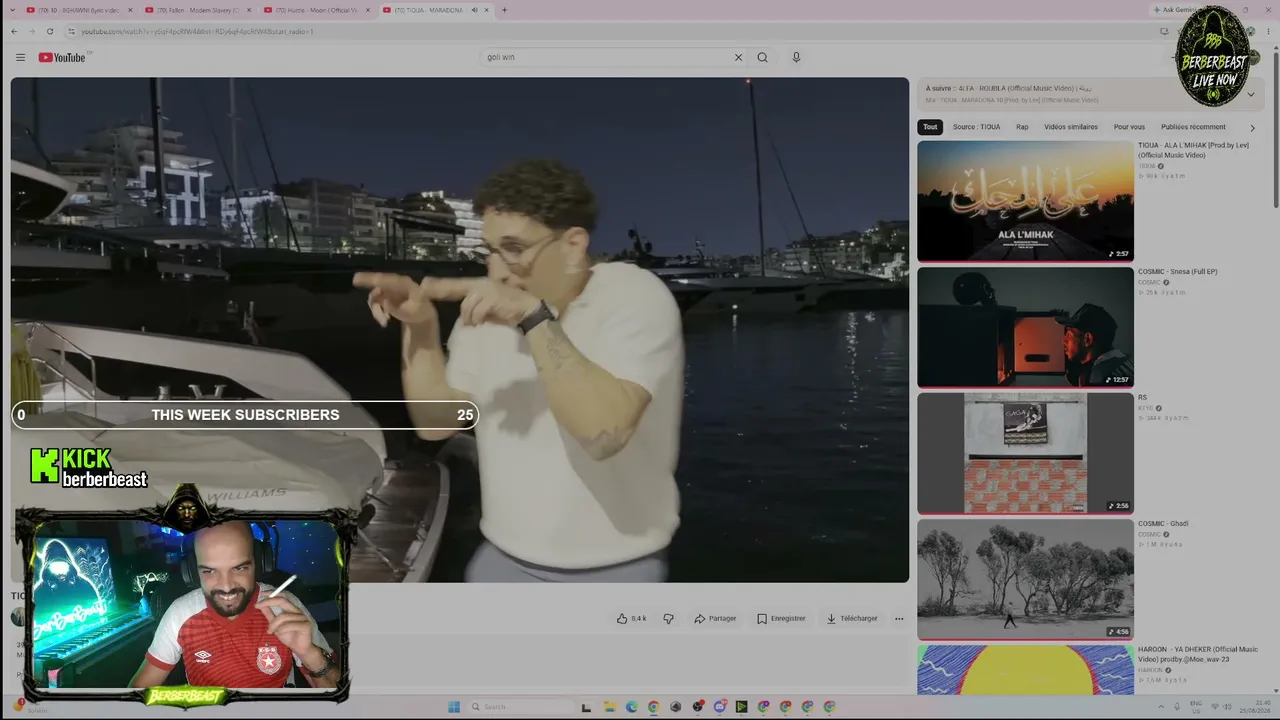The height and width of the screenshot is (720, 1280).
Task: Start voice search with the microphone
Action: point(796,57)
